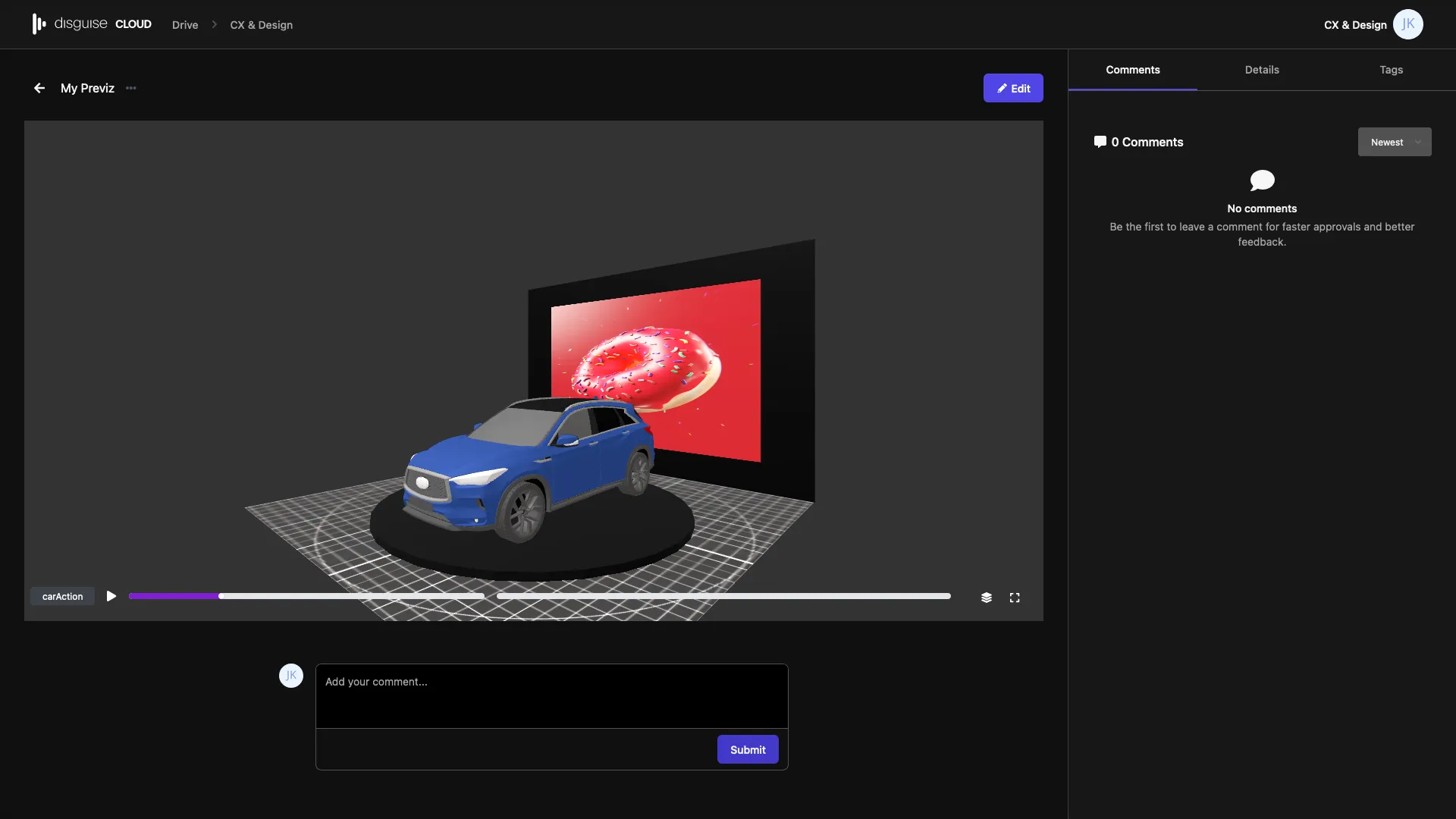Image resolution: width=1456 pixels, height=819 pixels.
Task: Open the JK user avatar in the top bar
Action: tap(1408, 24)
